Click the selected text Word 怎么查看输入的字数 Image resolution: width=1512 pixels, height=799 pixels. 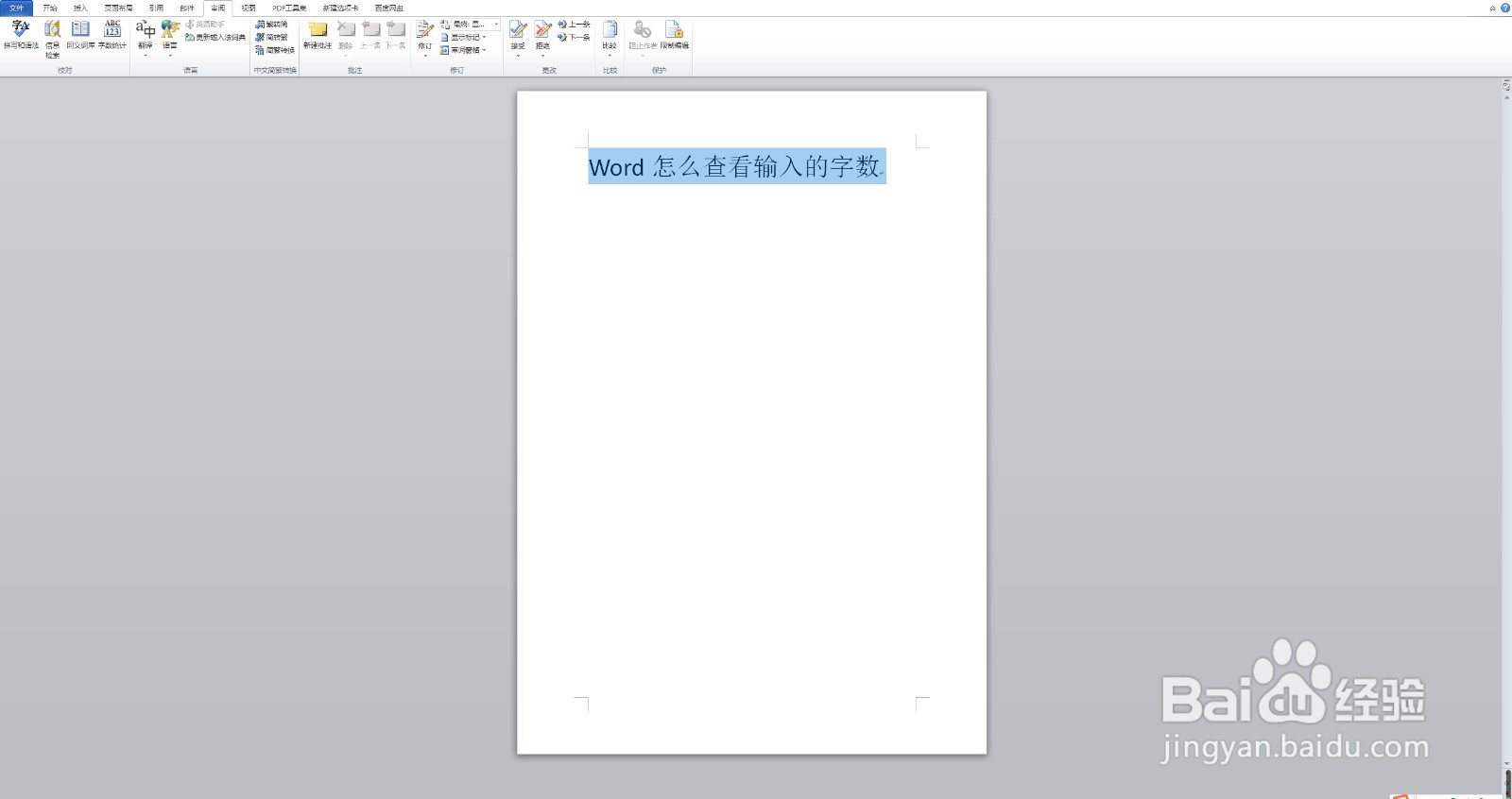[736, 166]
